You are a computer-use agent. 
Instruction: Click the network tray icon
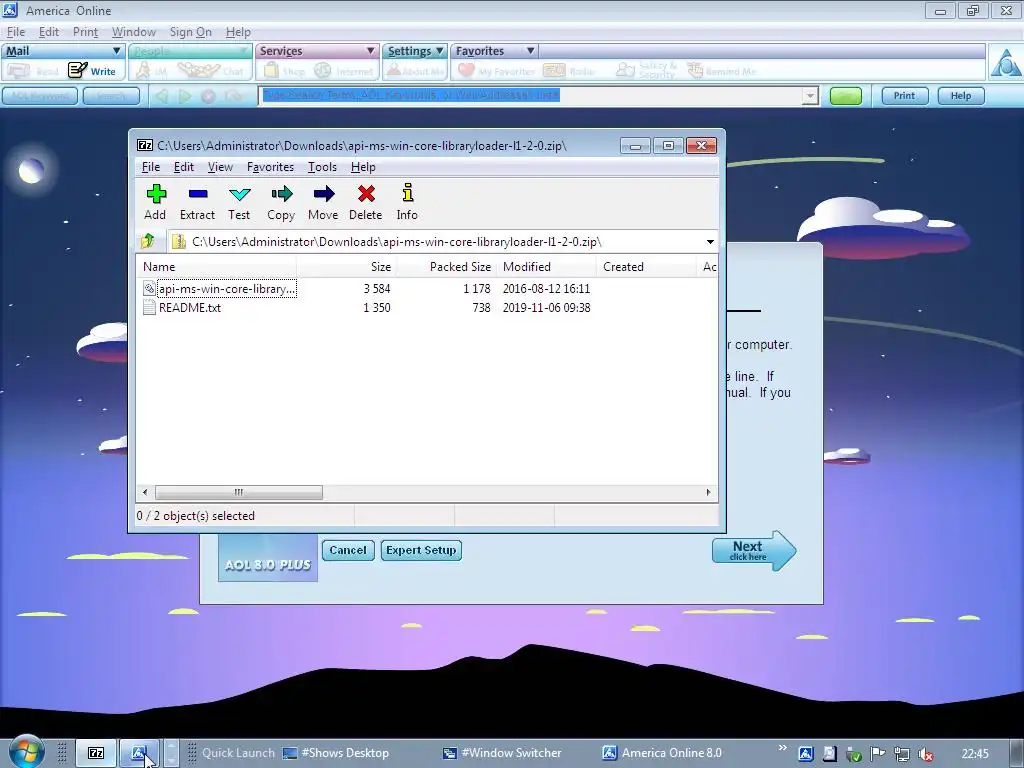(902, 754)
